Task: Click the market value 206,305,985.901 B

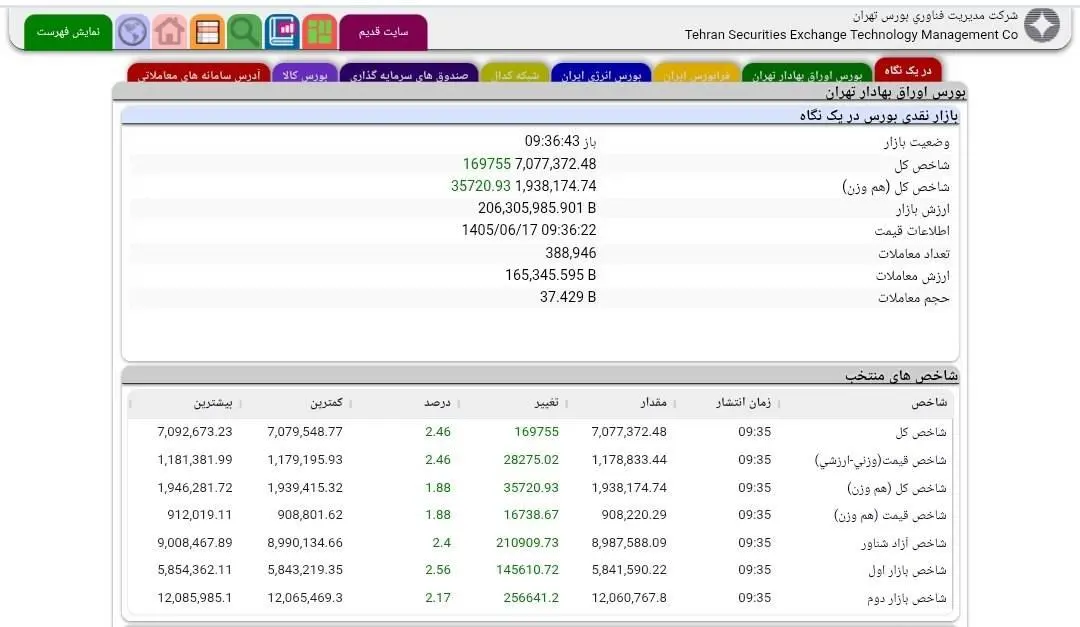Action: coord(537,208)
